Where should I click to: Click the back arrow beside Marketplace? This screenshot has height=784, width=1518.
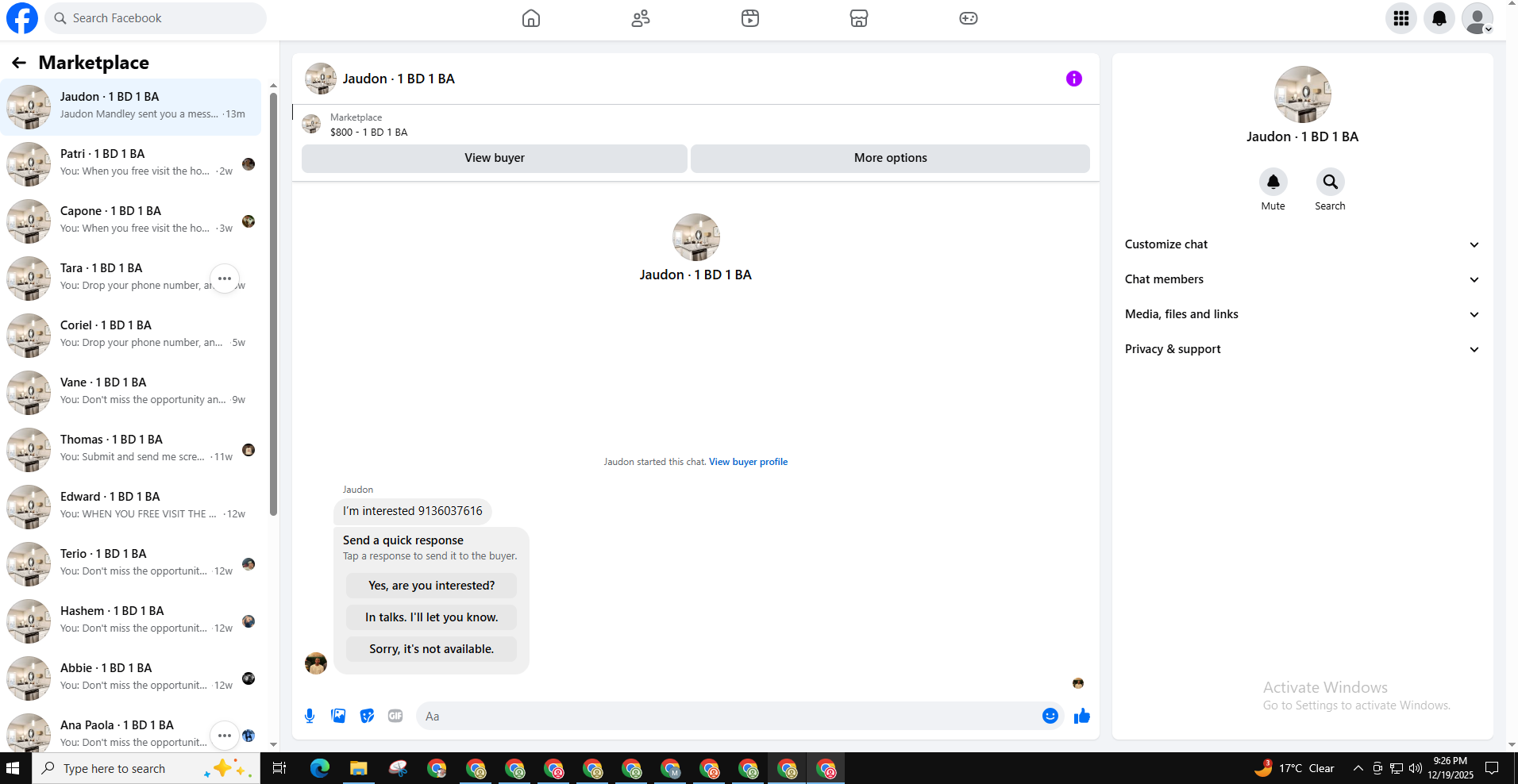19,63
